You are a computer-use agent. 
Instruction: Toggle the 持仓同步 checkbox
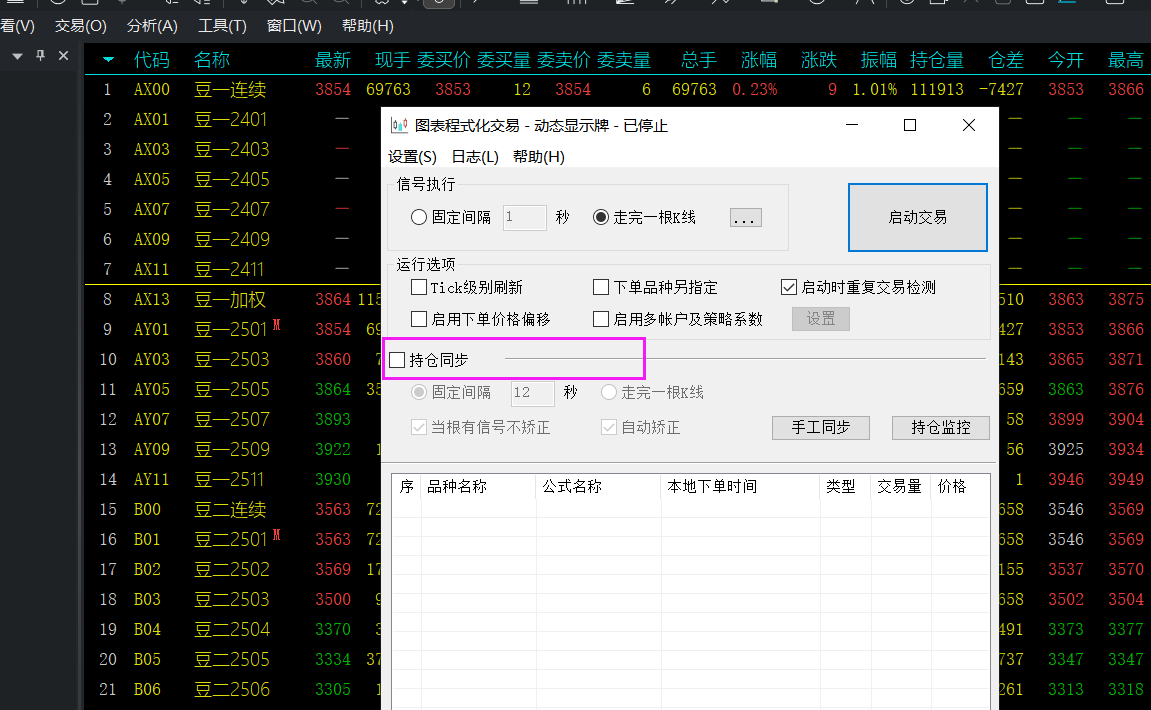coord(398,360)
